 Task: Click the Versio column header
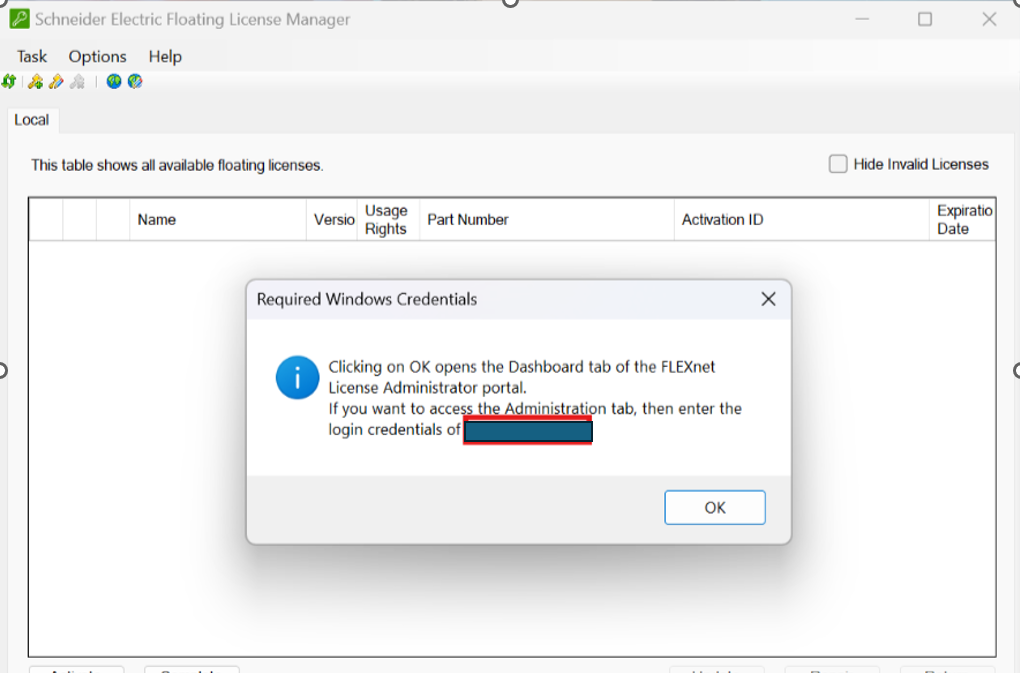[332, 220]
